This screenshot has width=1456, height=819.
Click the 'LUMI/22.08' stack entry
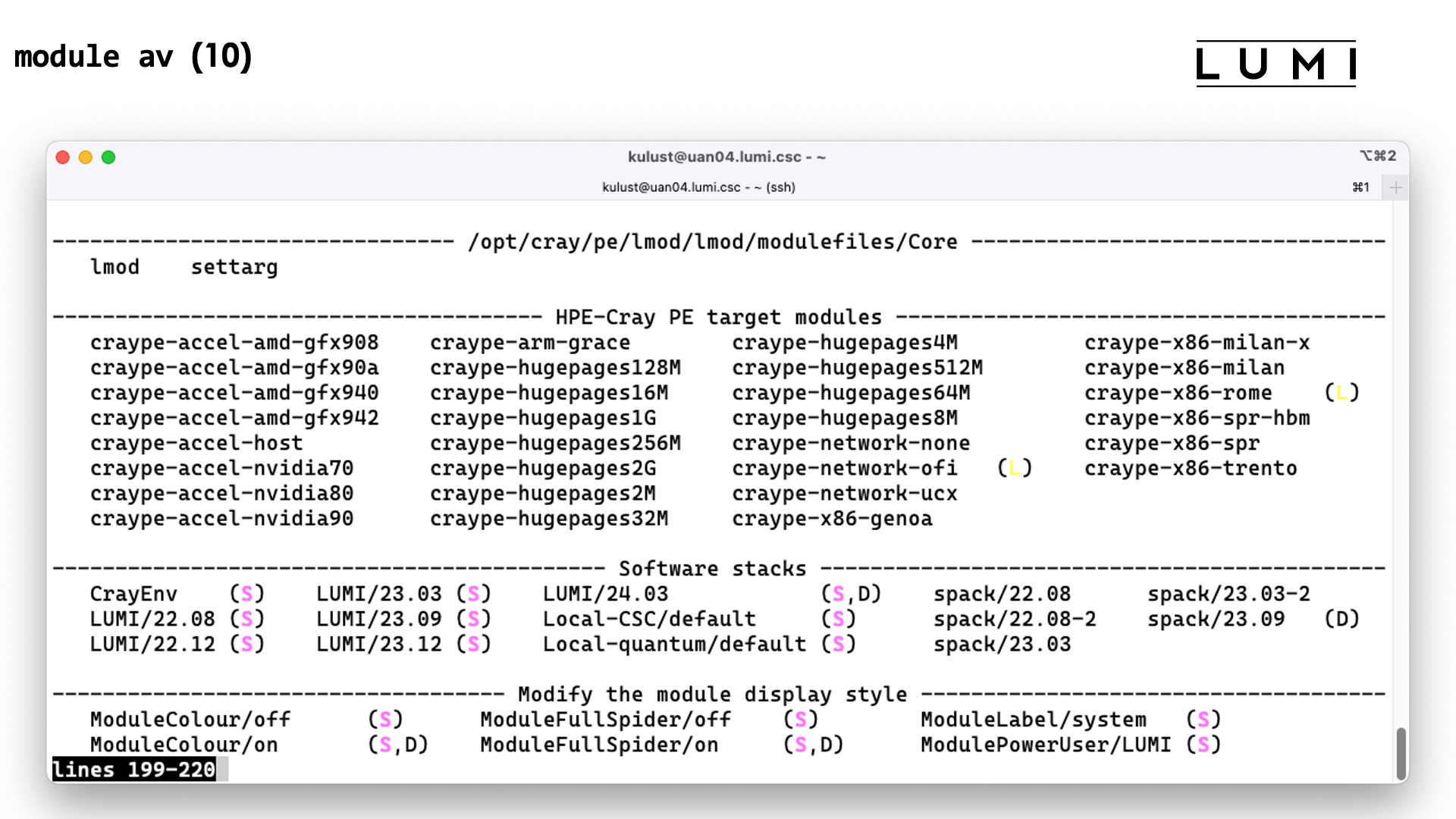(x=152, y=619)
